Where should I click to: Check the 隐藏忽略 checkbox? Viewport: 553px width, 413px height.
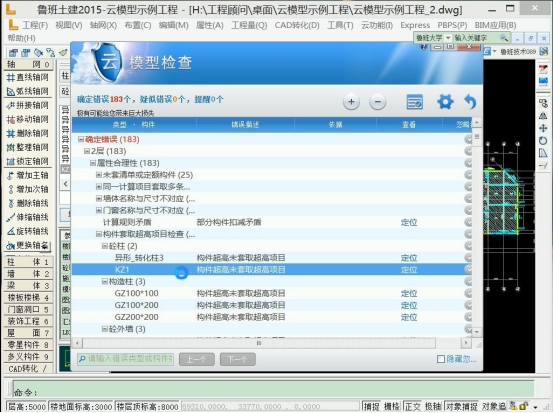click(x=440, y=359)
